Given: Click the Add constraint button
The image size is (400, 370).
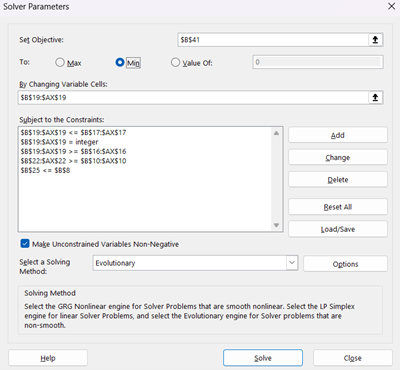Looking at the screenshot, I should coord(338,135).
